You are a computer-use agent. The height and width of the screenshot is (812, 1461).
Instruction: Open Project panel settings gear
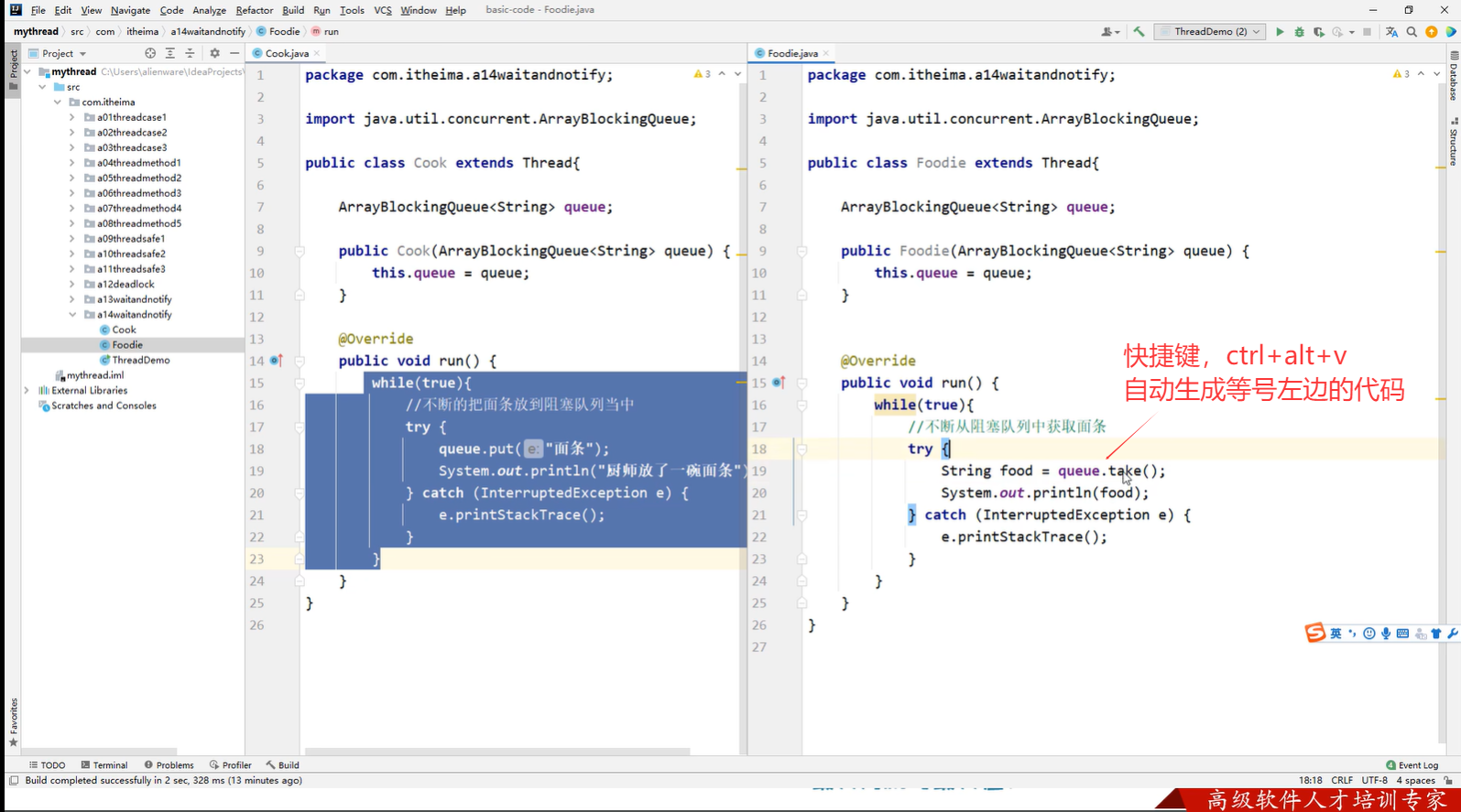(x=214, y=54)
